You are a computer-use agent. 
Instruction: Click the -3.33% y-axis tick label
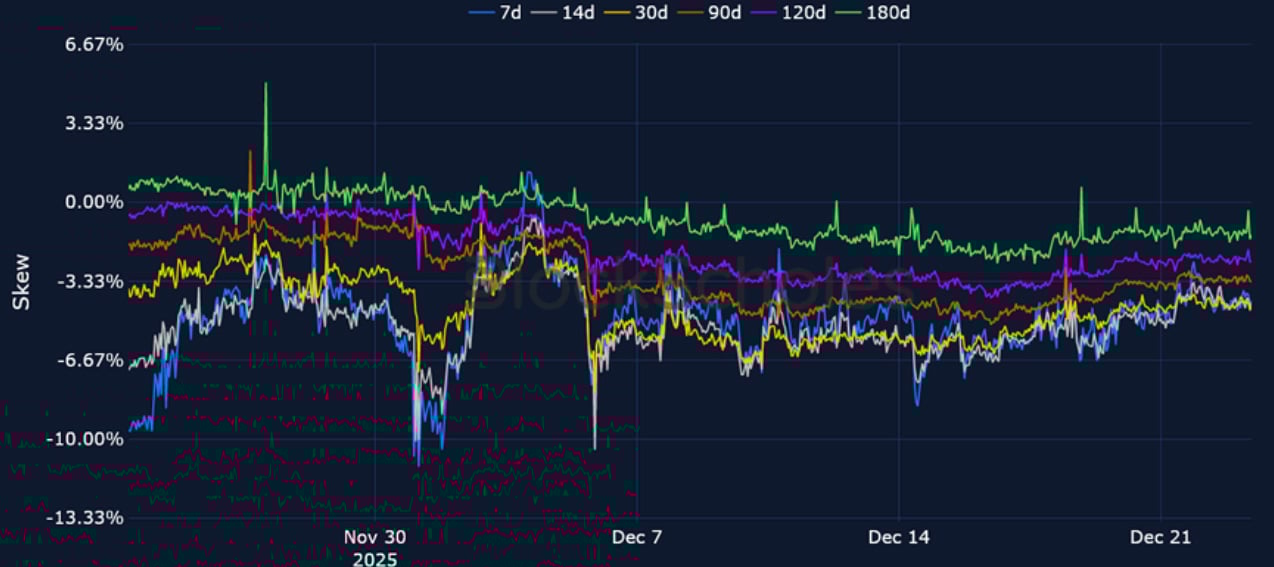pos(92,281)
